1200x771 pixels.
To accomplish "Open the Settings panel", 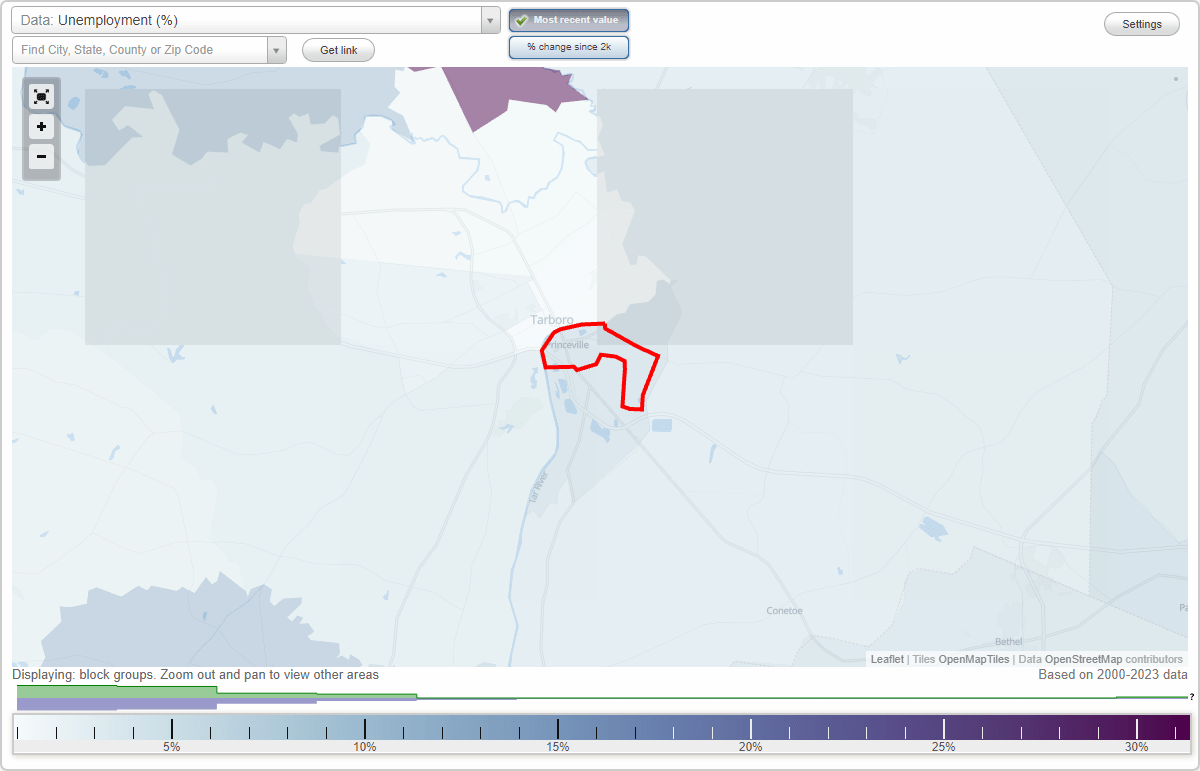I will click(1141, 23).
